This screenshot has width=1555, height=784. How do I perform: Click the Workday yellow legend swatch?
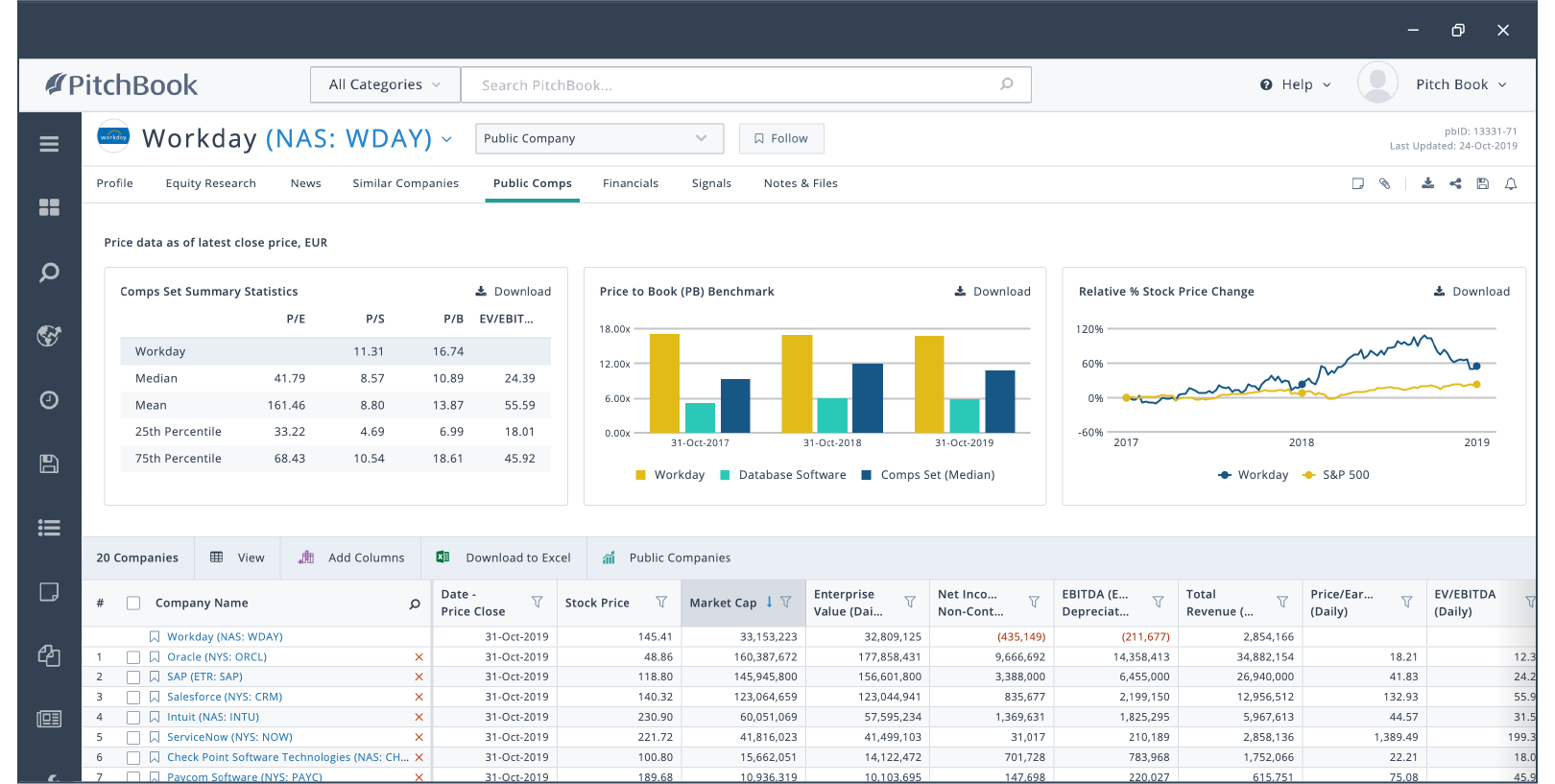click(640, 475)
